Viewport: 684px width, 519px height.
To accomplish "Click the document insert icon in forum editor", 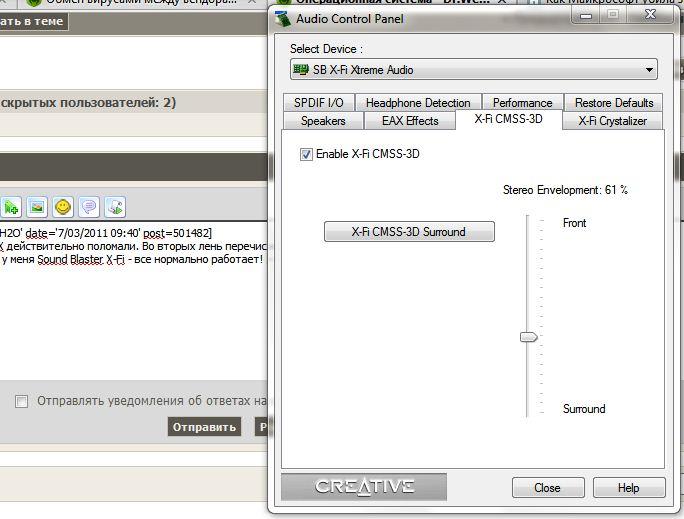I will click(116, 207).
